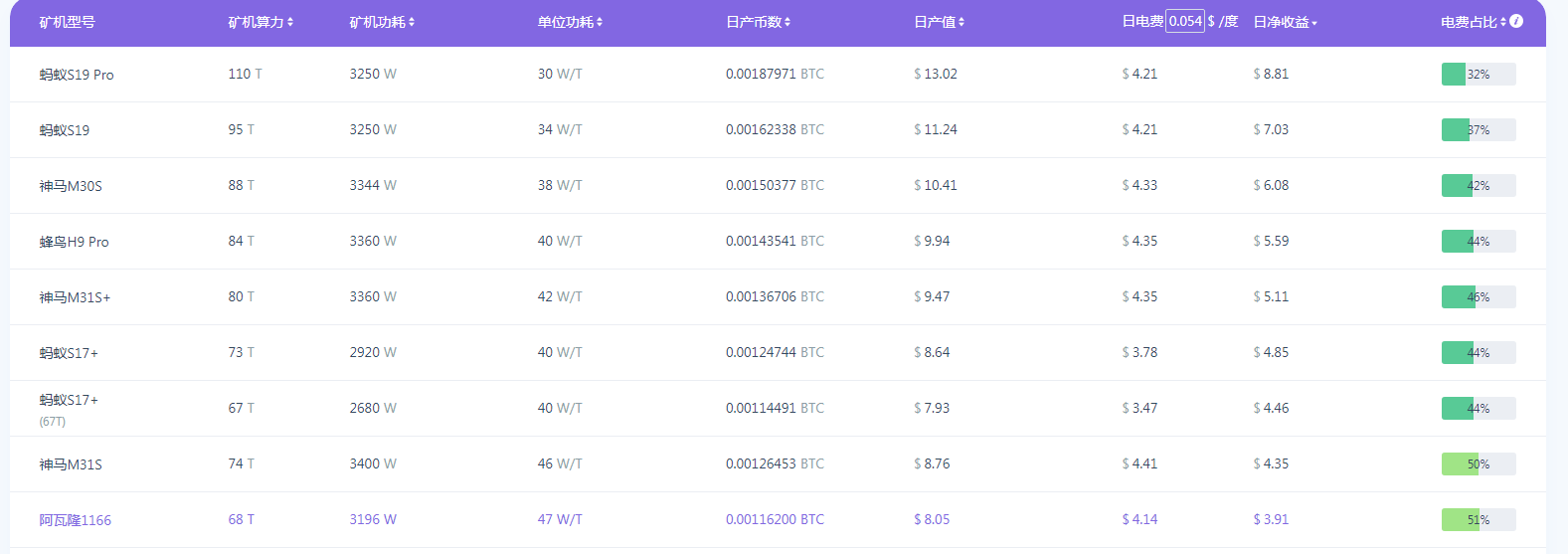Click the 95 T hashrate value
This screenshot has height=554, width=1568.
click(x=241, y=129)
